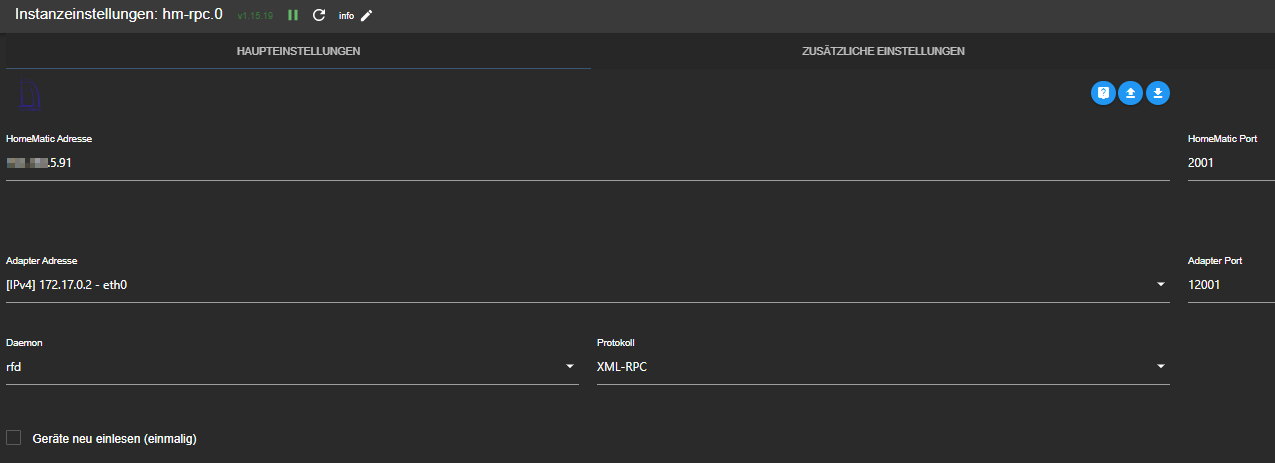This screenshot has height=463, width=1275.
Task: Switch to the Haupteinstellungen tab
Action: (x=298, y=51)
